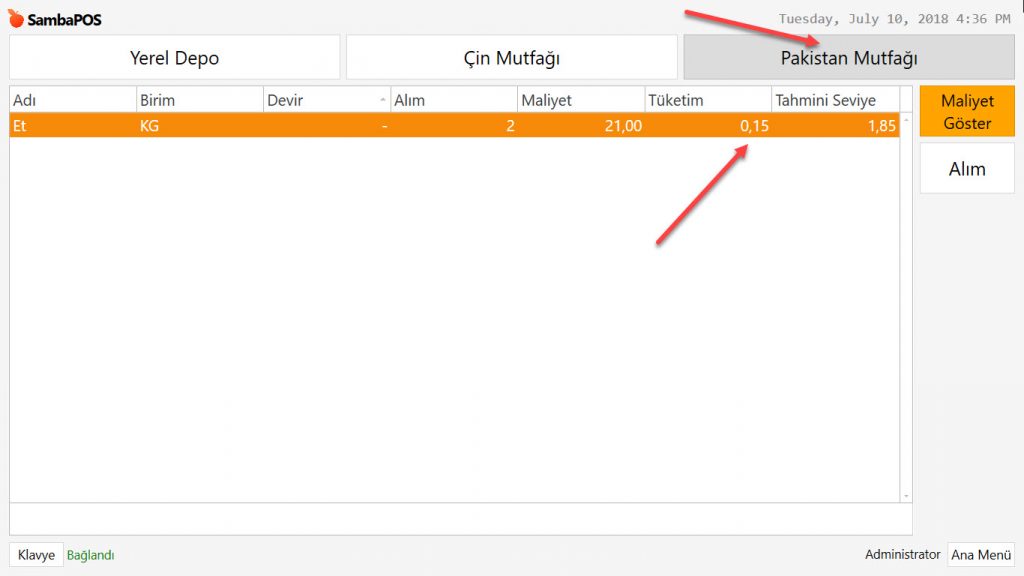Viewport: 1024px width, 576px height.
Task: Click the Bağlandı connection status
Action: point(90,555)
